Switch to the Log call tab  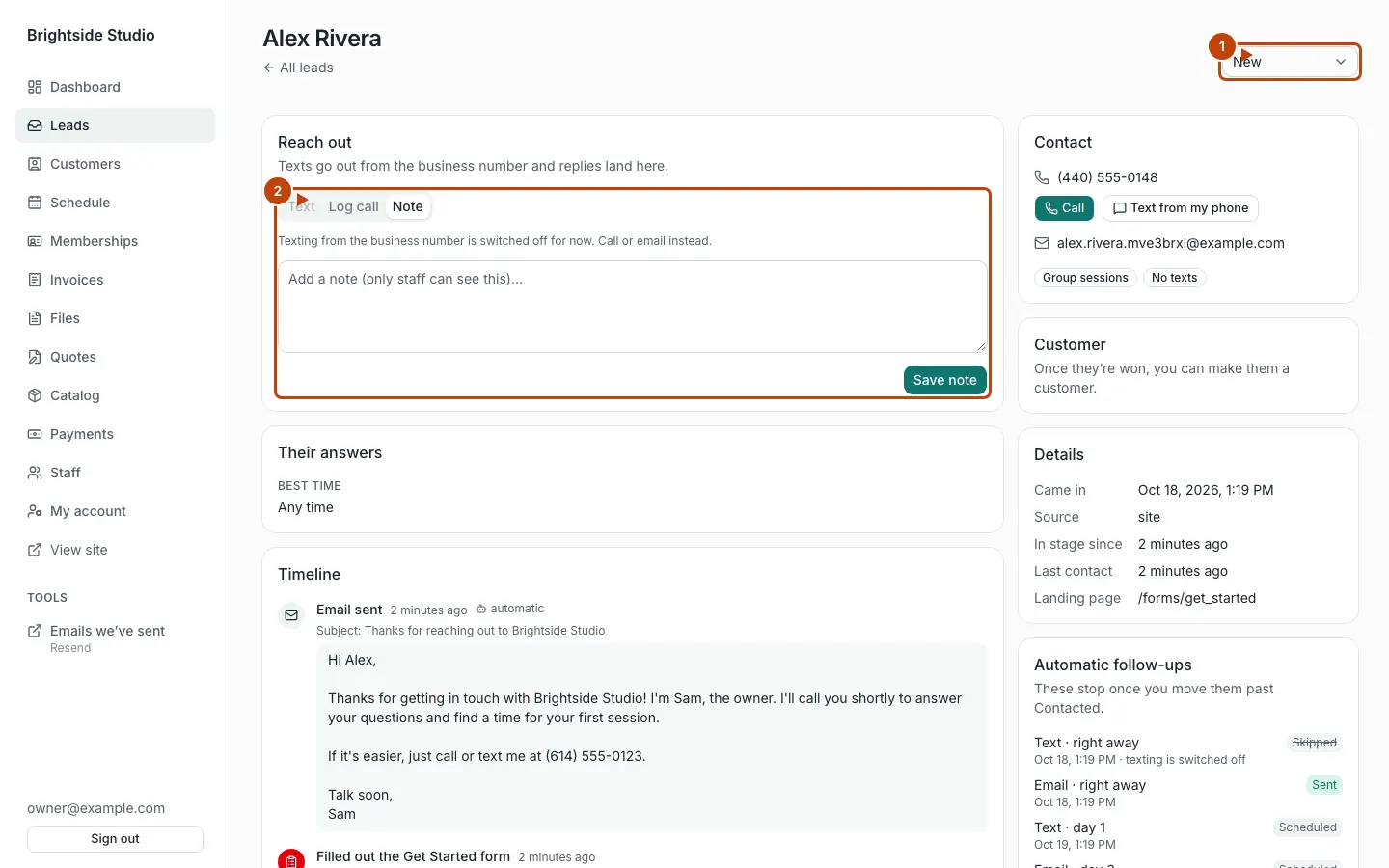[353, 206]
